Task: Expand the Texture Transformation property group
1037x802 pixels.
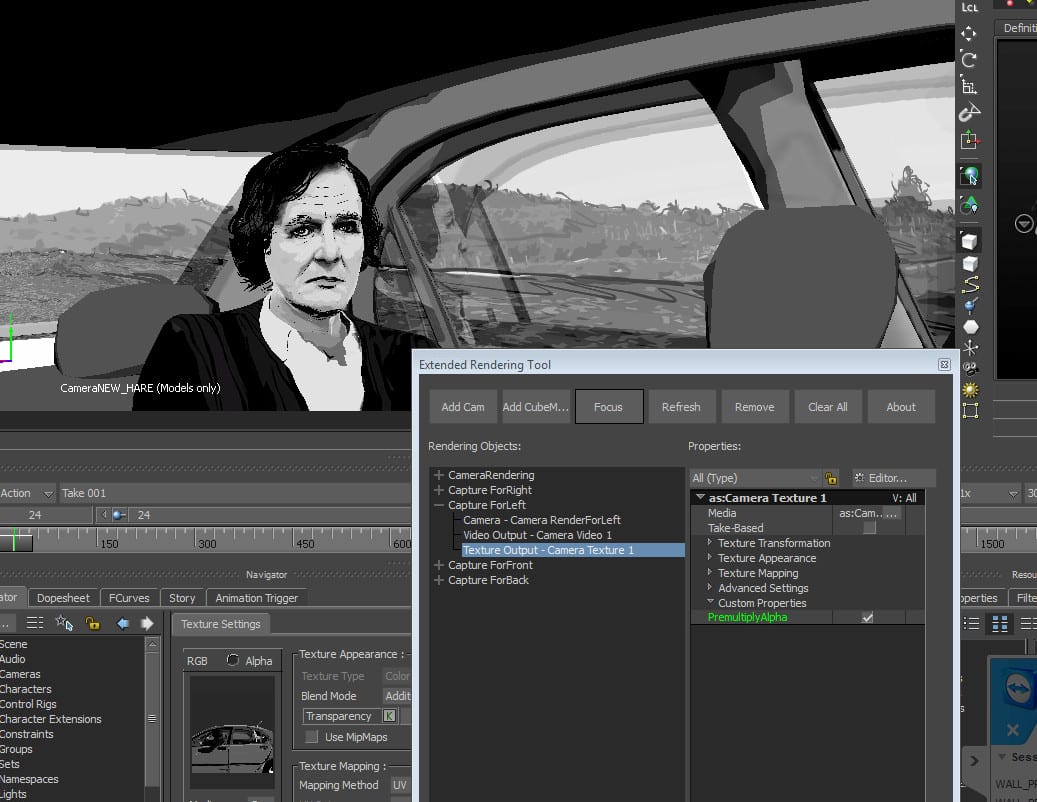Action: (x=710, y=543)
